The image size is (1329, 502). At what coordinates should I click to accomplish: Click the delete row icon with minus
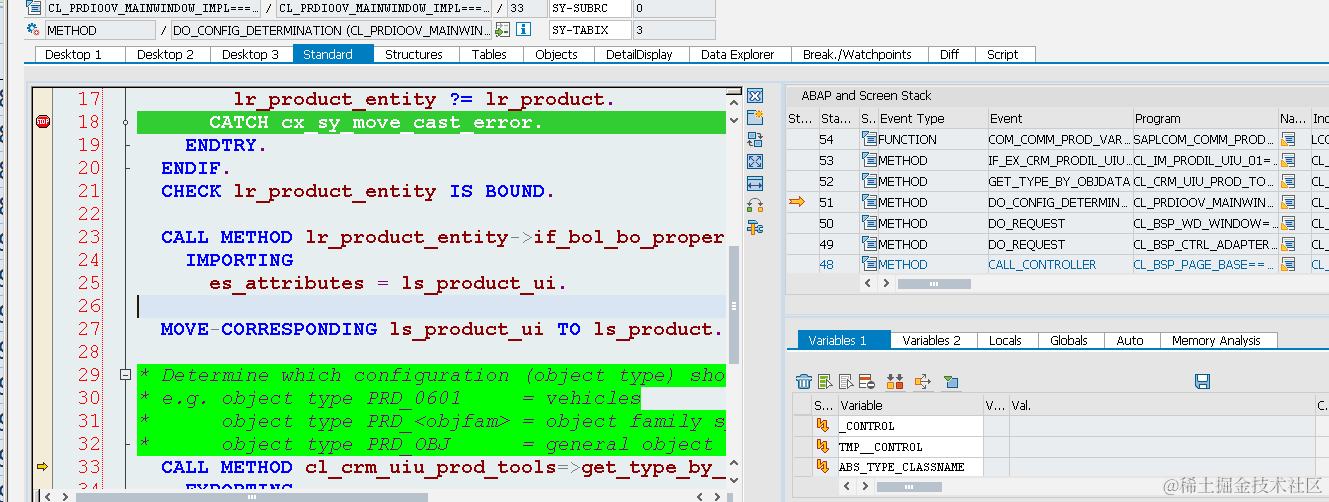point(866,382)
